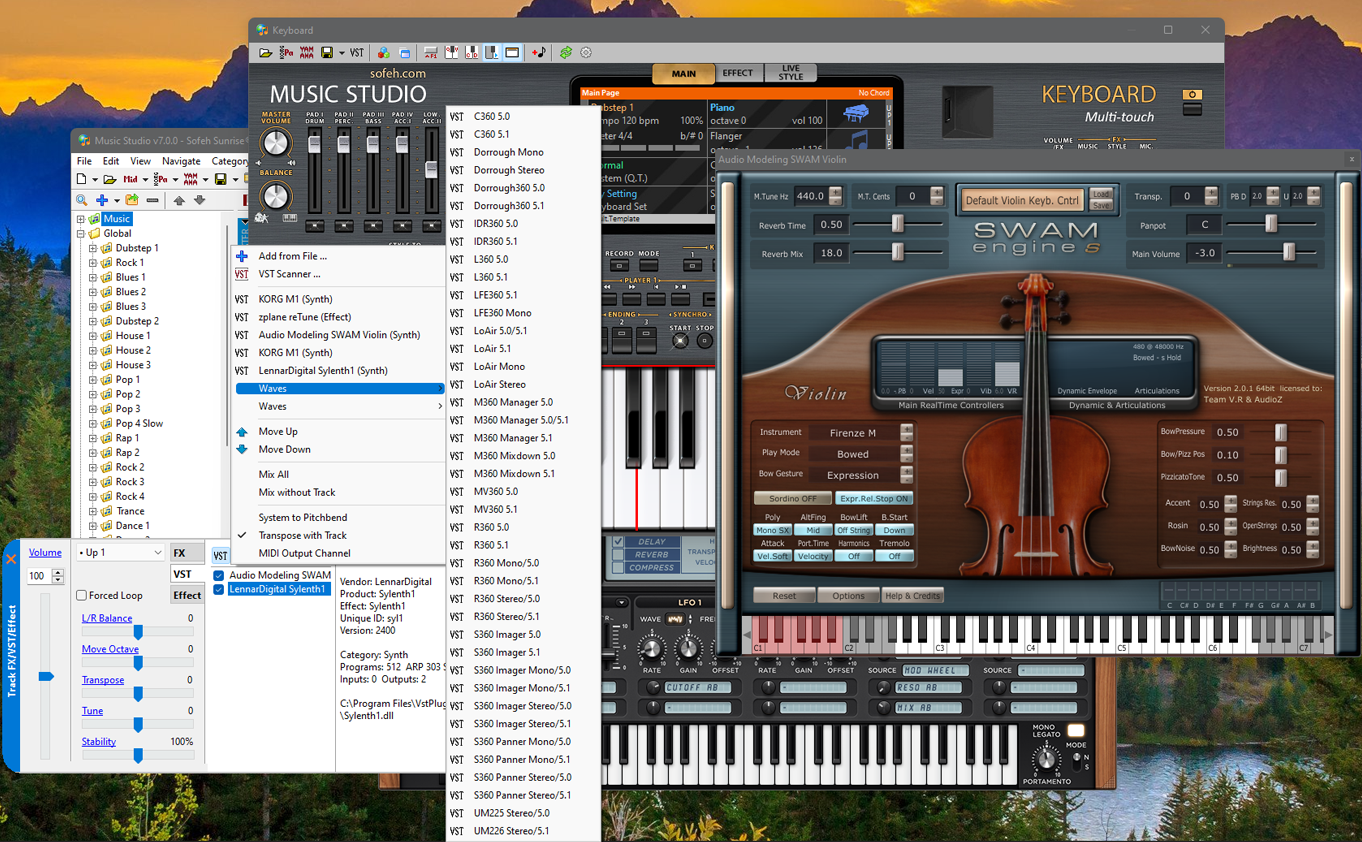Click New document icon in Music Studio toolbar
The width and height of the screenshot is (1362, 842).
coord(81,179)
